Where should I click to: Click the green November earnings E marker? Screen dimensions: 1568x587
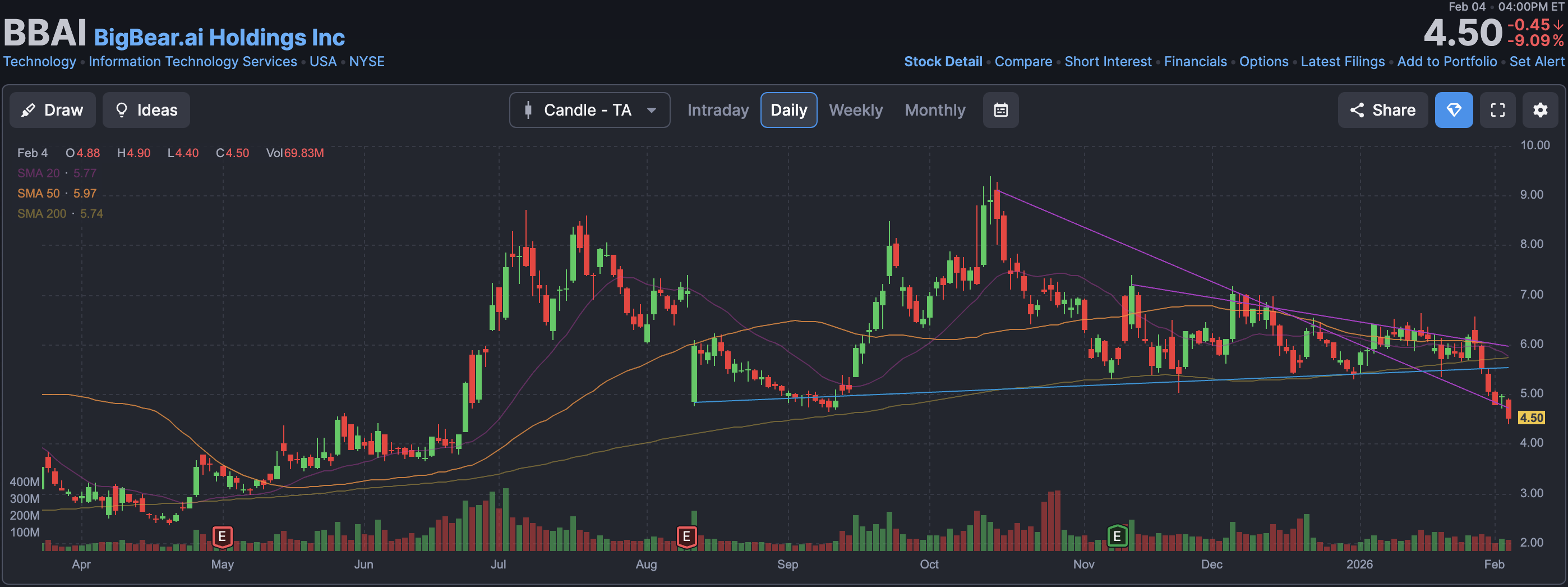coord(1117,536)
